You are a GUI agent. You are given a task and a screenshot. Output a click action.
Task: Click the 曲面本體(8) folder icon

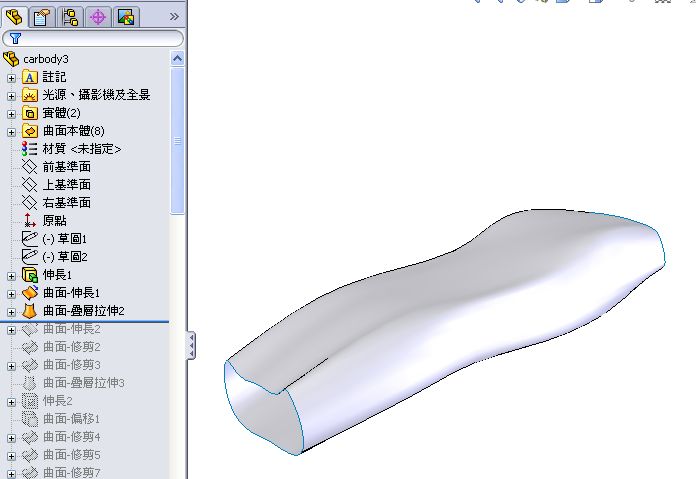[x=30, y=131]
